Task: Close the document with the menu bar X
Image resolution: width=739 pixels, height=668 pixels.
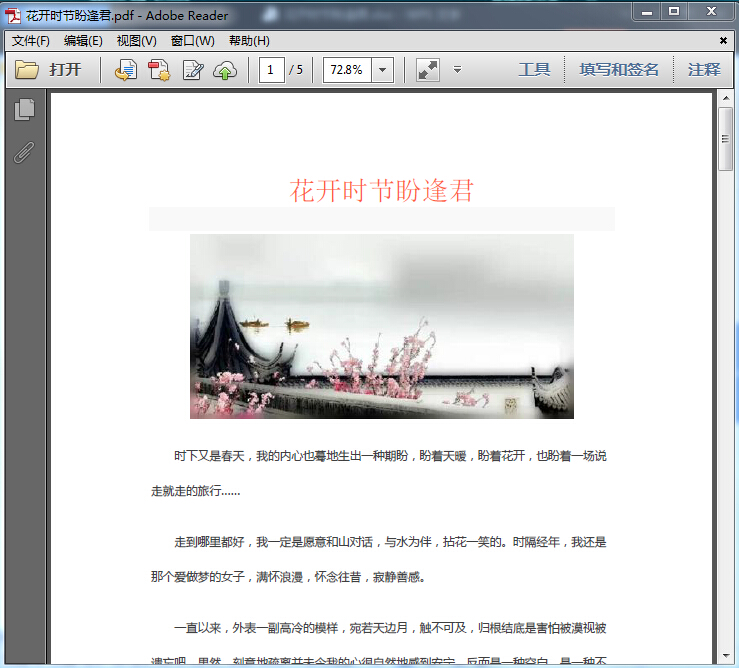Action: [723, 41]
